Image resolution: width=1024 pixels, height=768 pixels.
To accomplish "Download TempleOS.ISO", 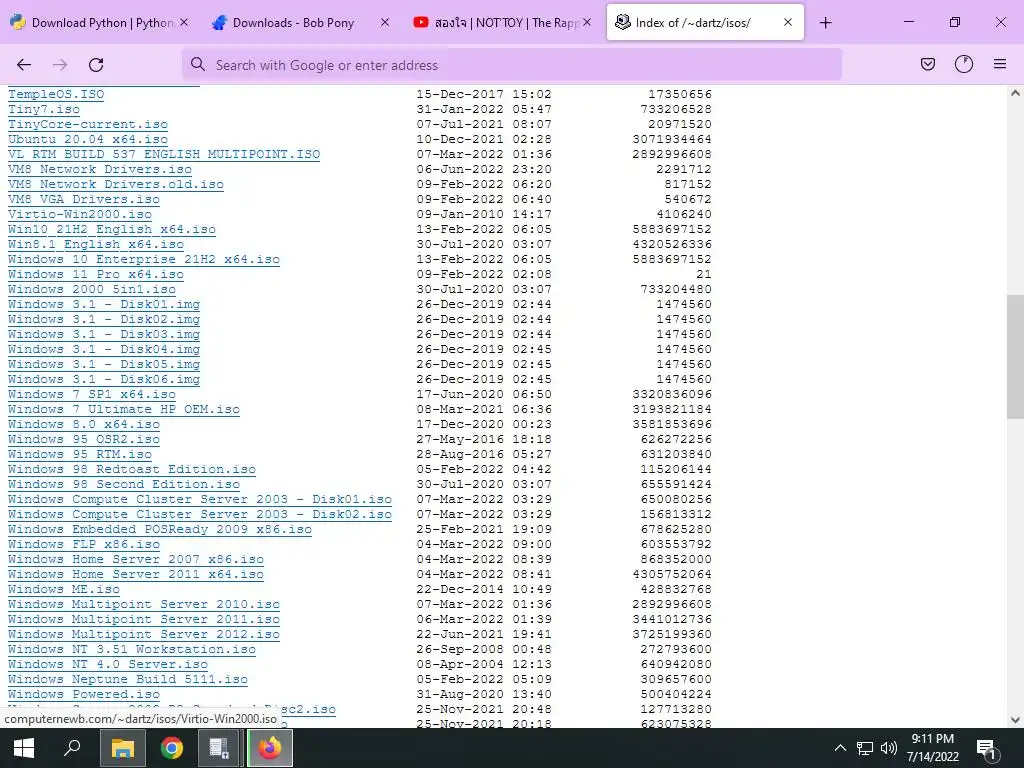I will tap(56, 94).
